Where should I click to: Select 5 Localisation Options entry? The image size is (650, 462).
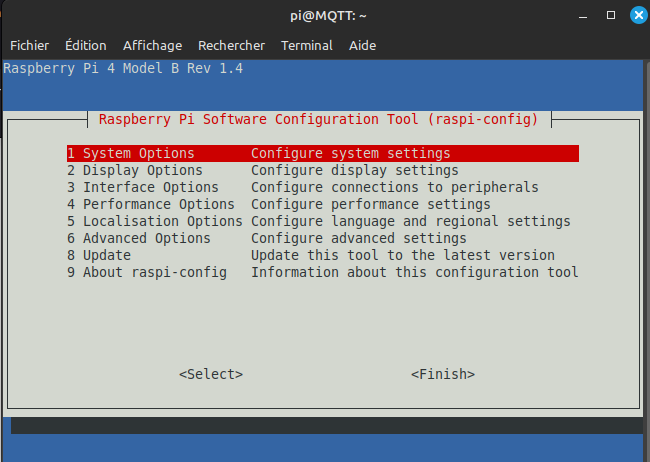154,222
